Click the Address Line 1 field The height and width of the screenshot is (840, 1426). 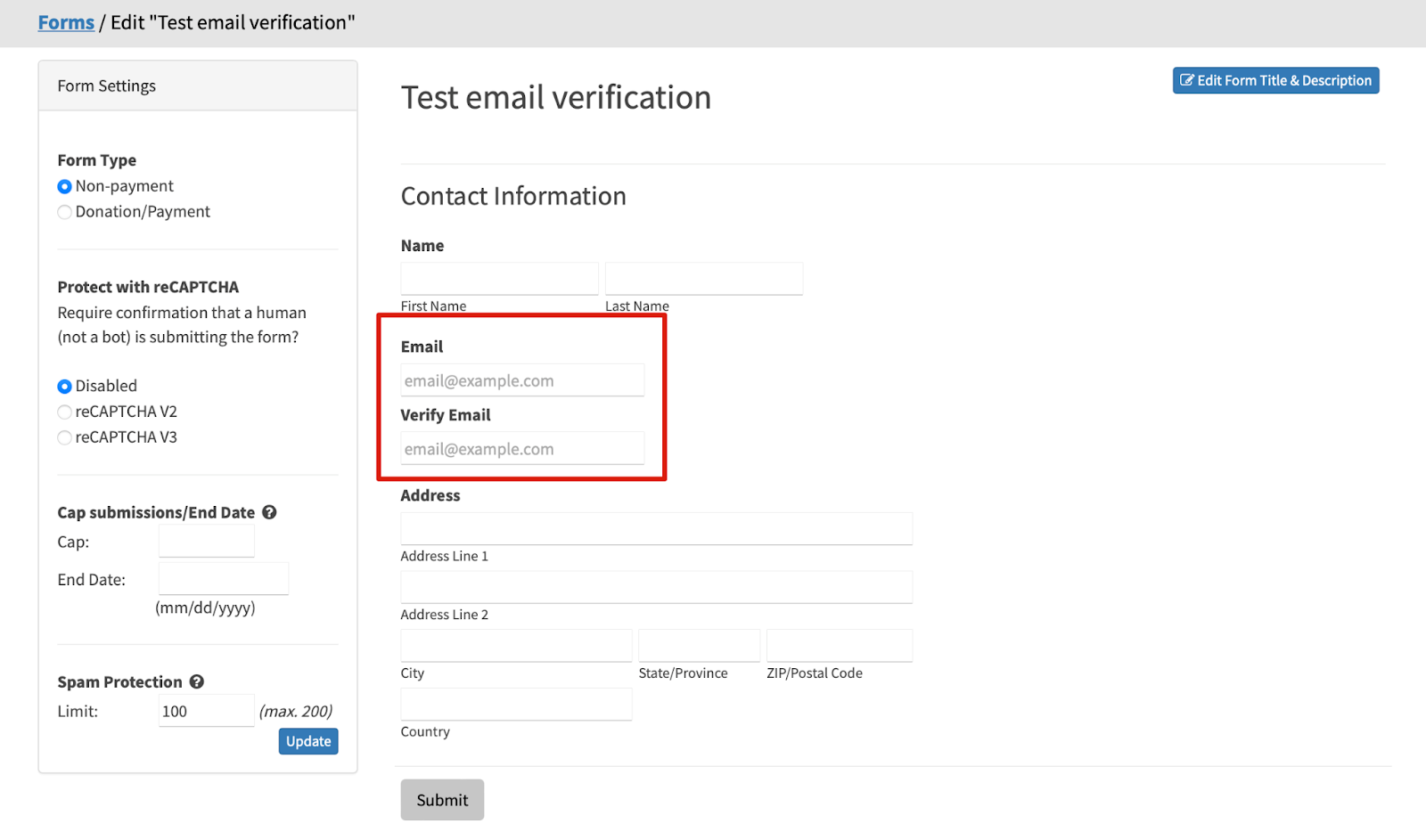pos(656,528)
